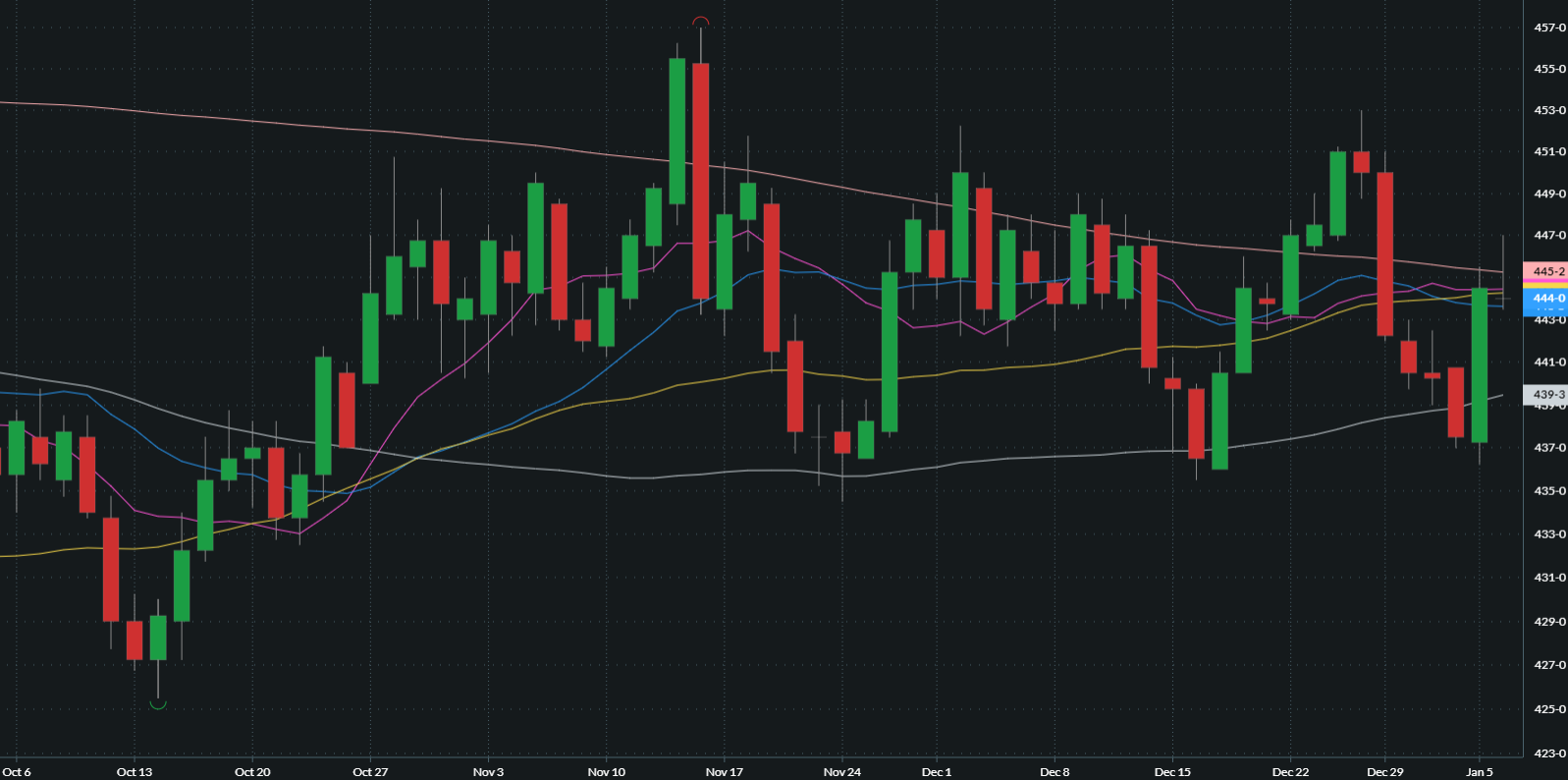The image size is (1568, 780).
Task: Click the red high marker above the peak candle
Action: pyautogui.click(x=700, y=22)
